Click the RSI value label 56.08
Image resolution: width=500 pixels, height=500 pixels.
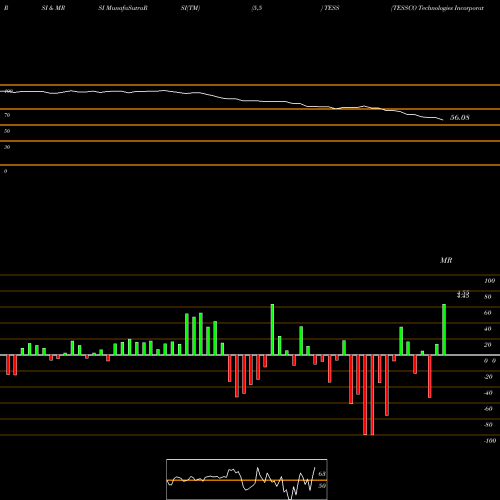(x=460, y=117)
